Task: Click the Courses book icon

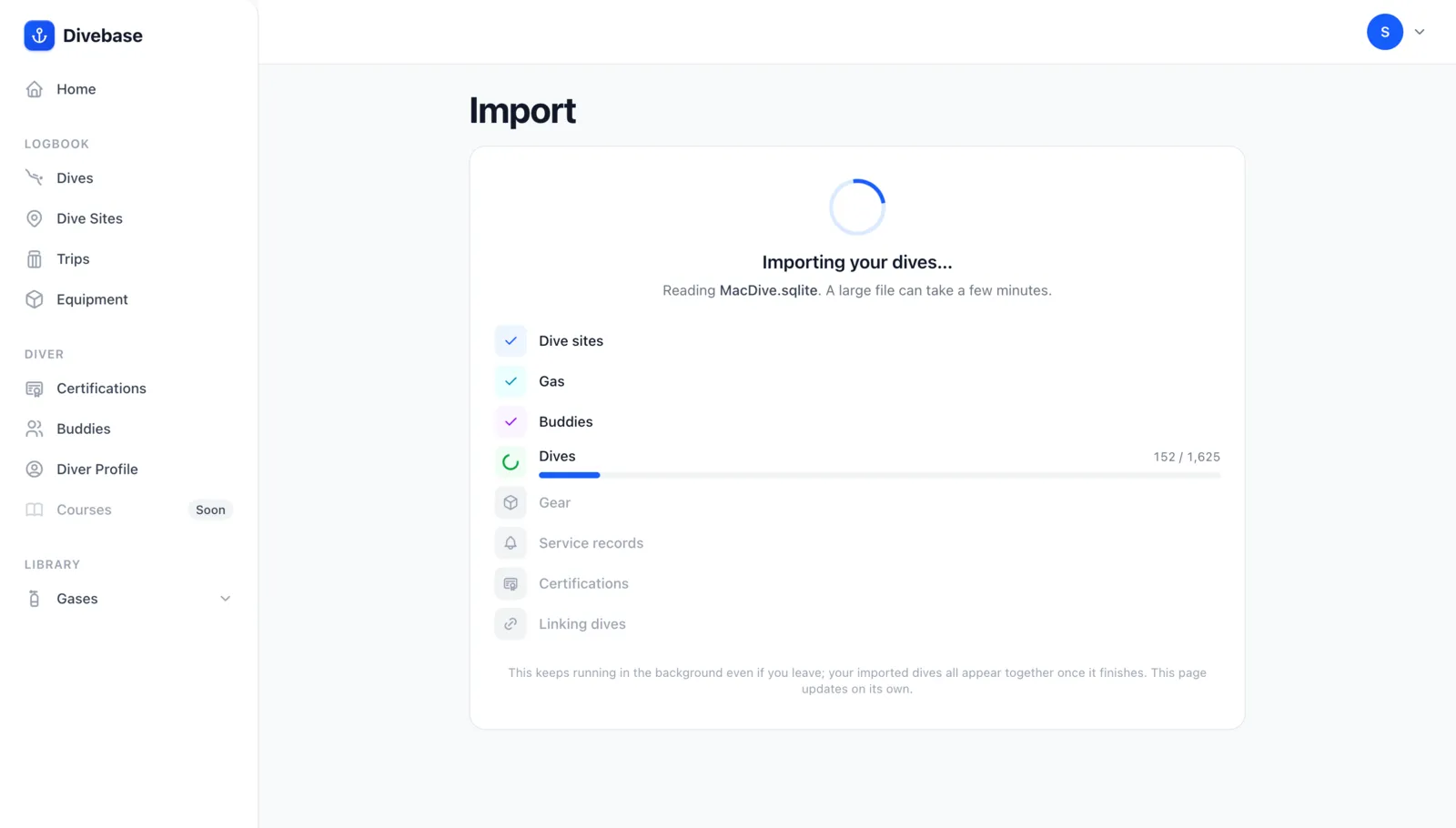Action: [x=35, y=510]
